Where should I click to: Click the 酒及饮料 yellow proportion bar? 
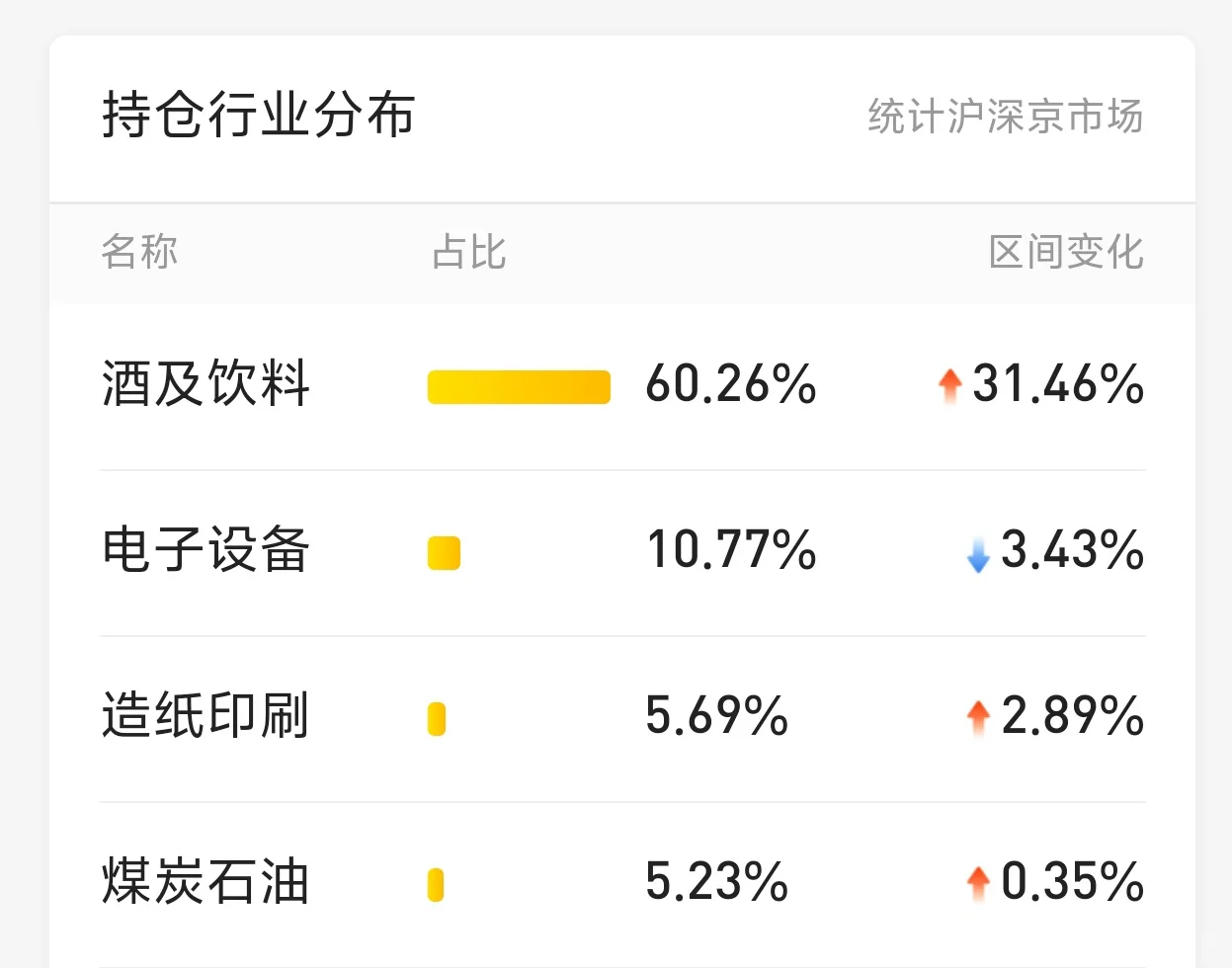(x=519, y=387)
